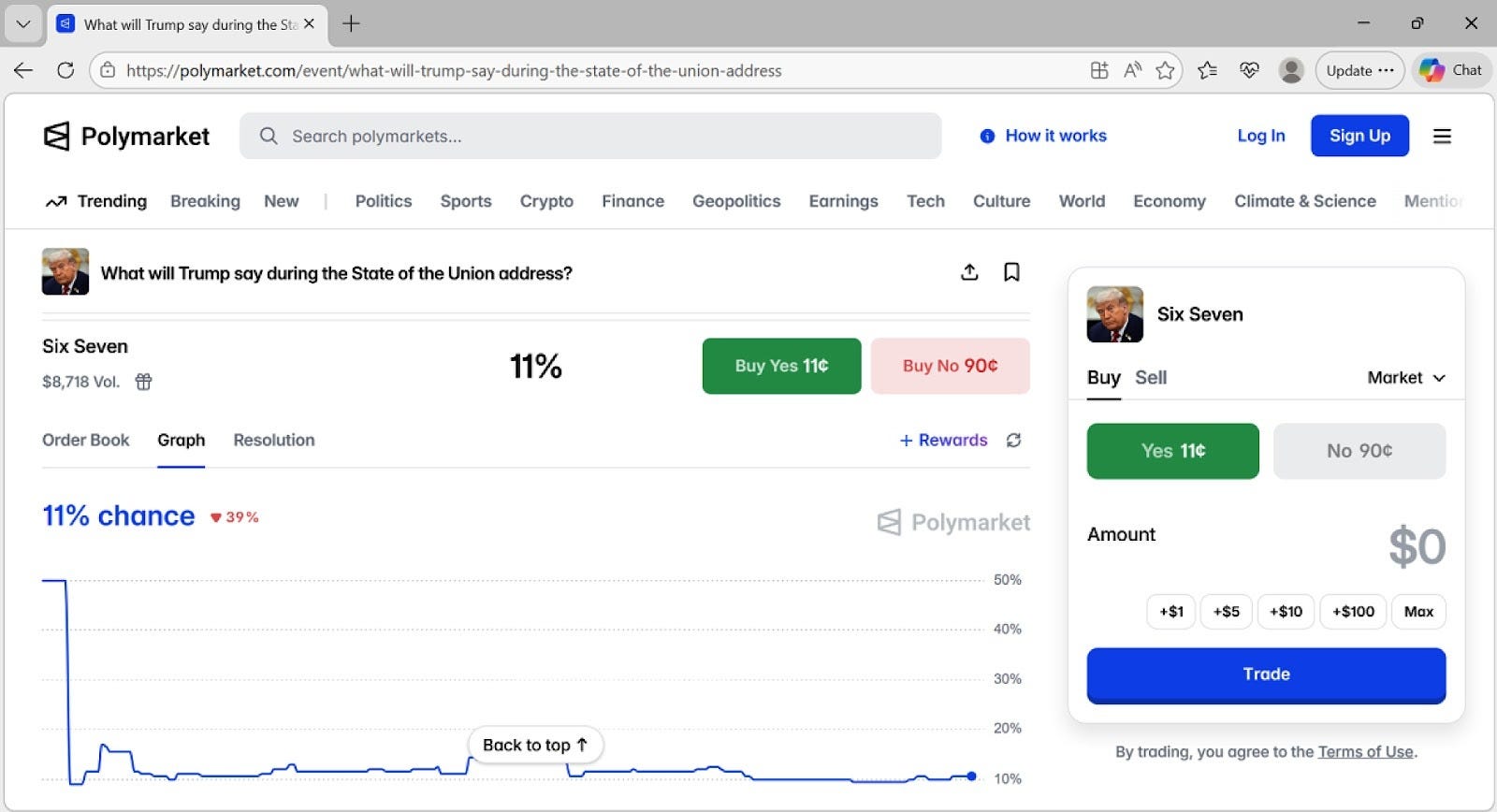Click the gift rewards icon next to volume
The height and width of the screenshot is (812, 1497).
pyautogui.click(x=143, y=382)
